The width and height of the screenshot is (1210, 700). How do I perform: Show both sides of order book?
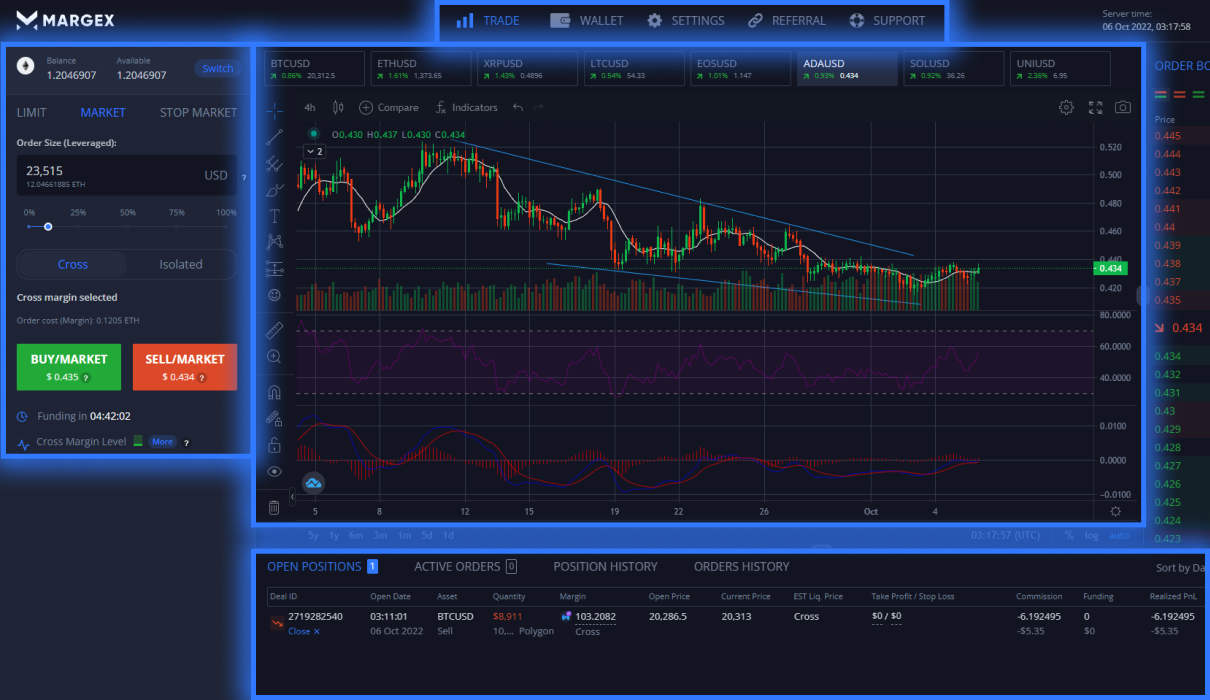click(1161, 94)
